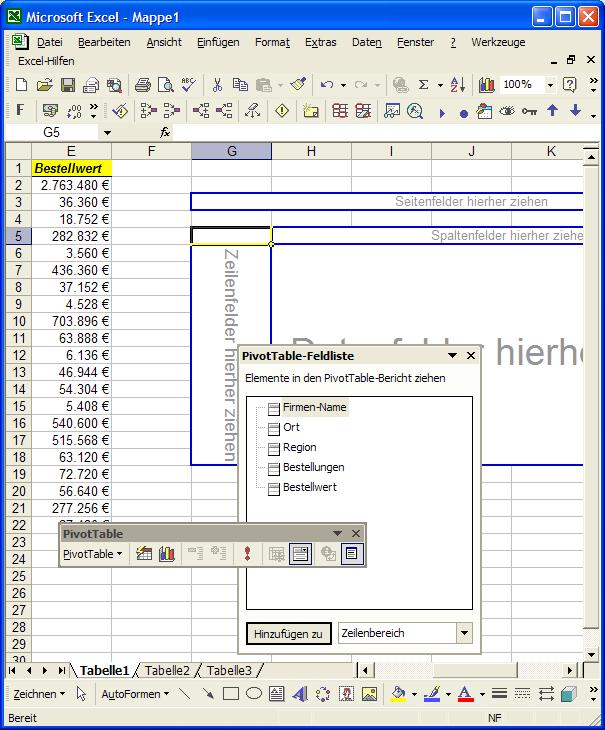Close the floating PivotTable toolbar
The width and height of the screenshot is (605, 730).
pyautogui.click(x=356, y=534)
